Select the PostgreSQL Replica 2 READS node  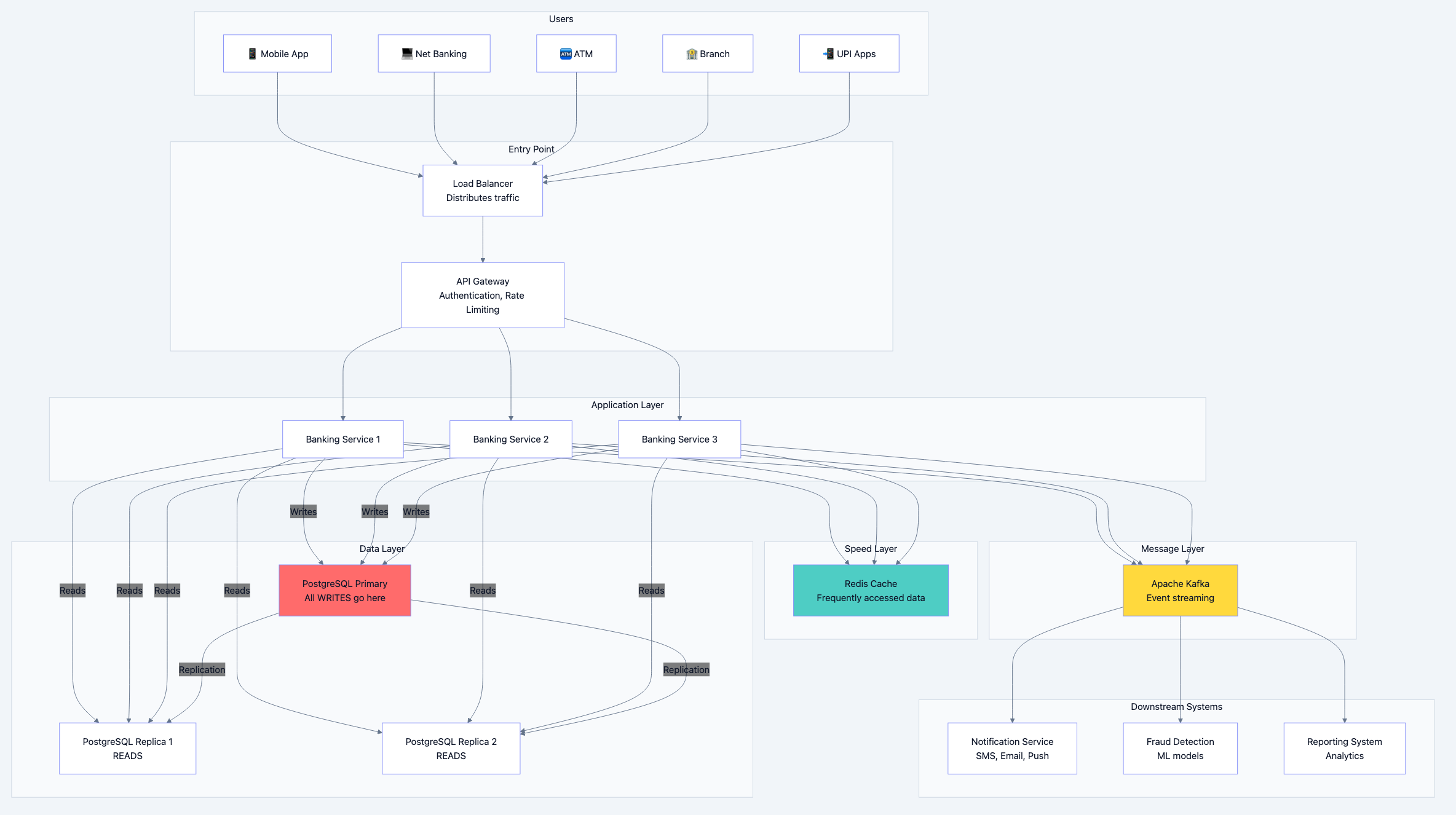451,748
